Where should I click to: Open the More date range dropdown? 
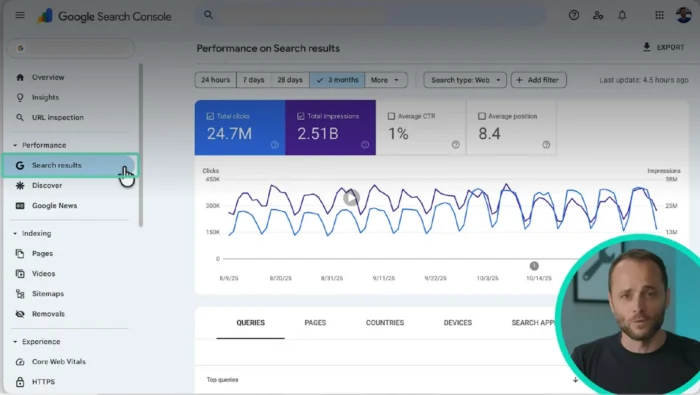[x=386, y=80]
